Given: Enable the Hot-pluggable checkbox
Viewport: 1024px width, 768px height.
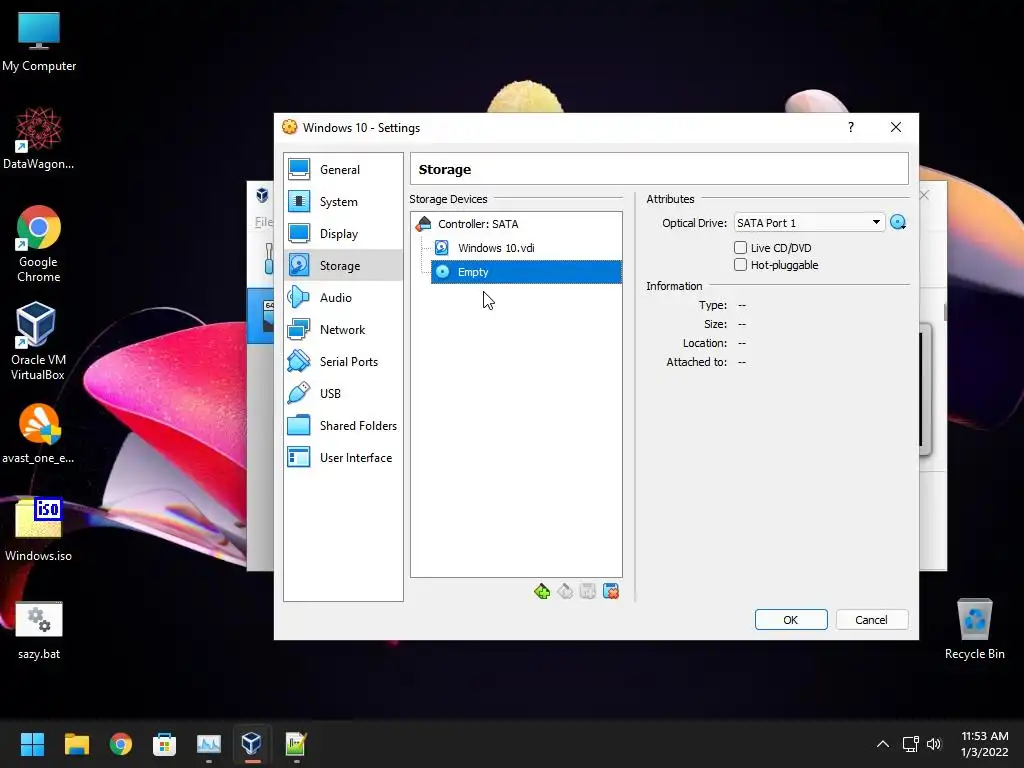Looking at the screenshot, I should click(741, 264).
